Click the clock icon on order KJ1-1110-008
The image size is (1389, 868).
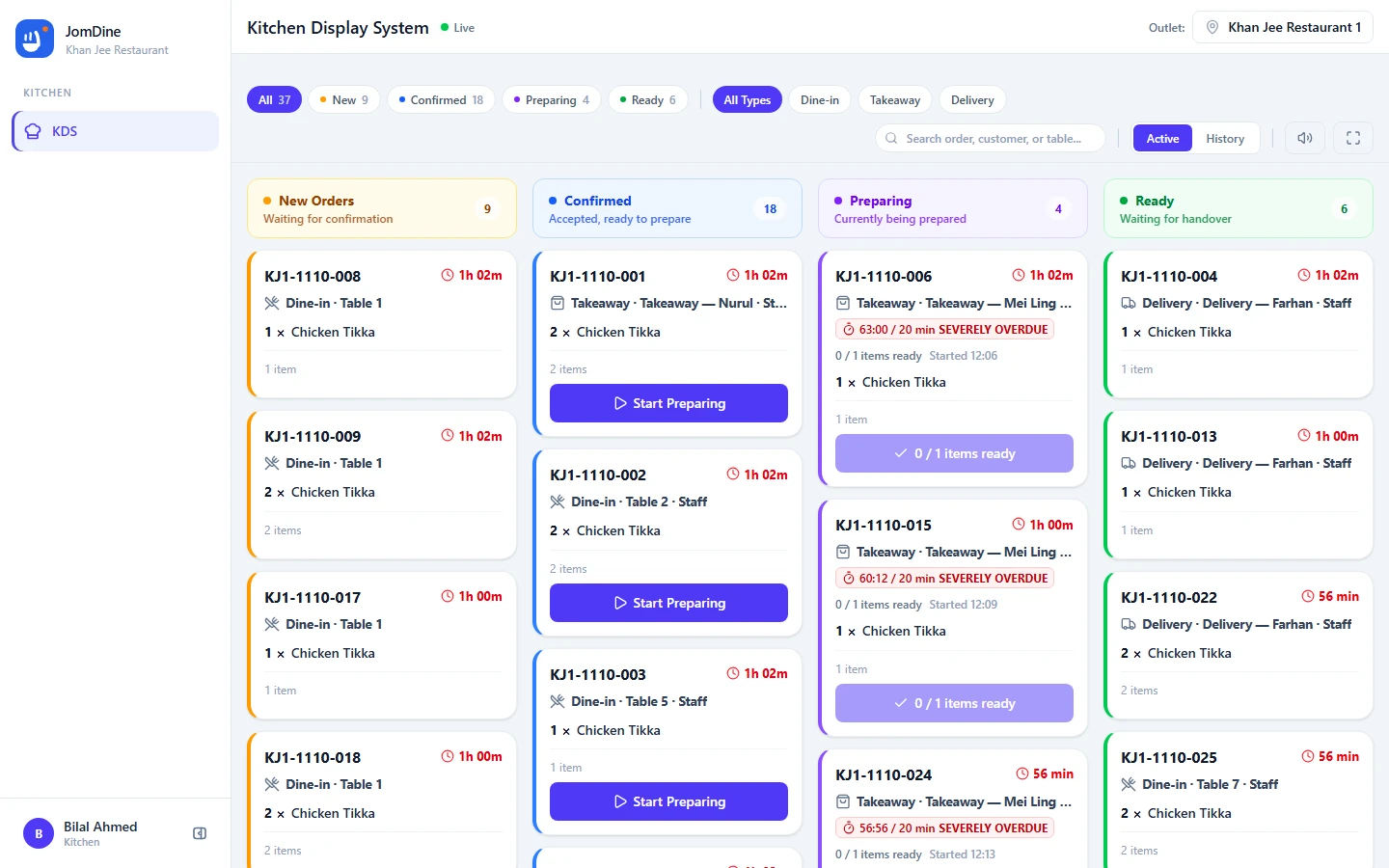(448, 275)
